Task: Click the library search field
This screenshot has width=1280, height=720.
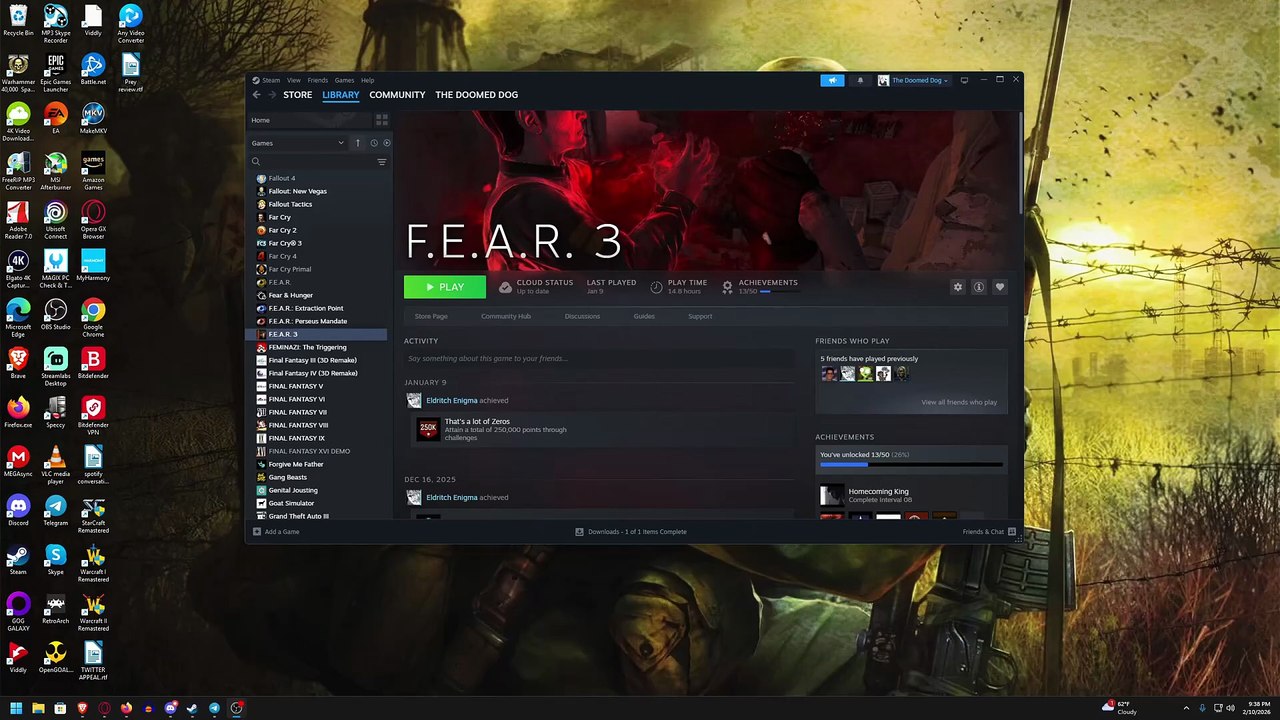Action: [x=312, y=162]
